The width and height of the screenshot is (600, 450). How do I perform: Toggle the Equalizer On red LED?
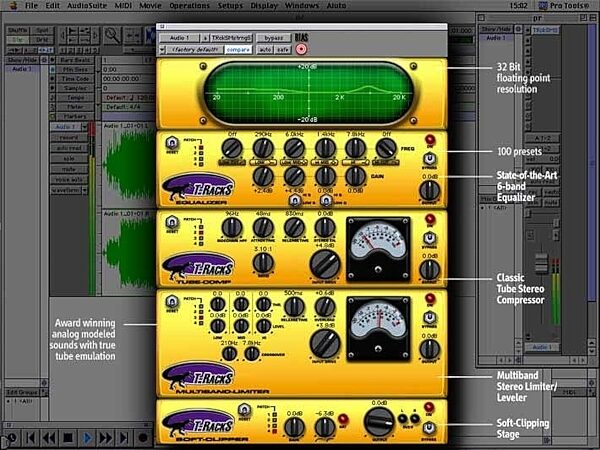coord(430,139)
